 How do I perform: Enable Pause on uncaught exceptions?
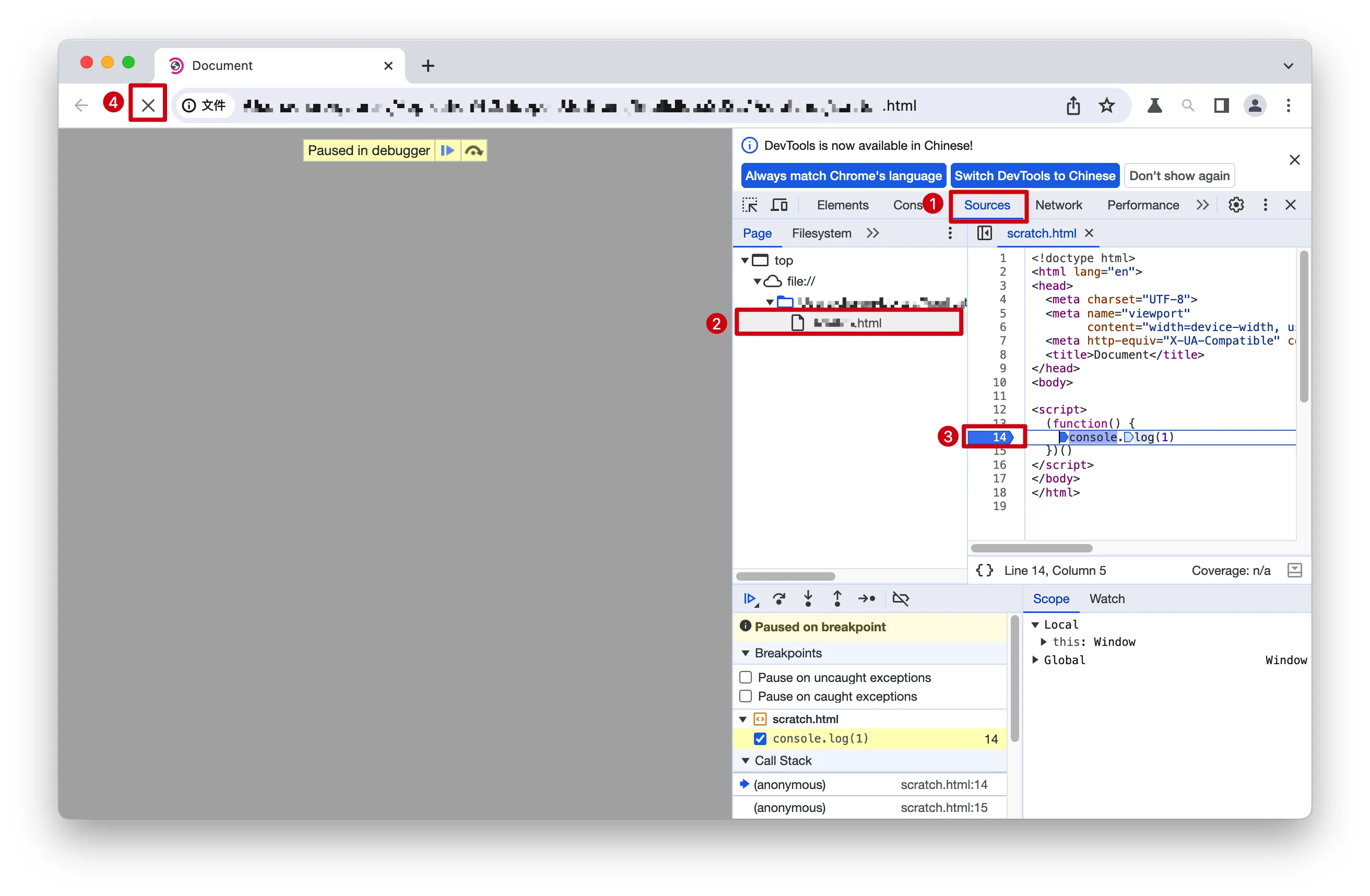[x=746, y=677]
